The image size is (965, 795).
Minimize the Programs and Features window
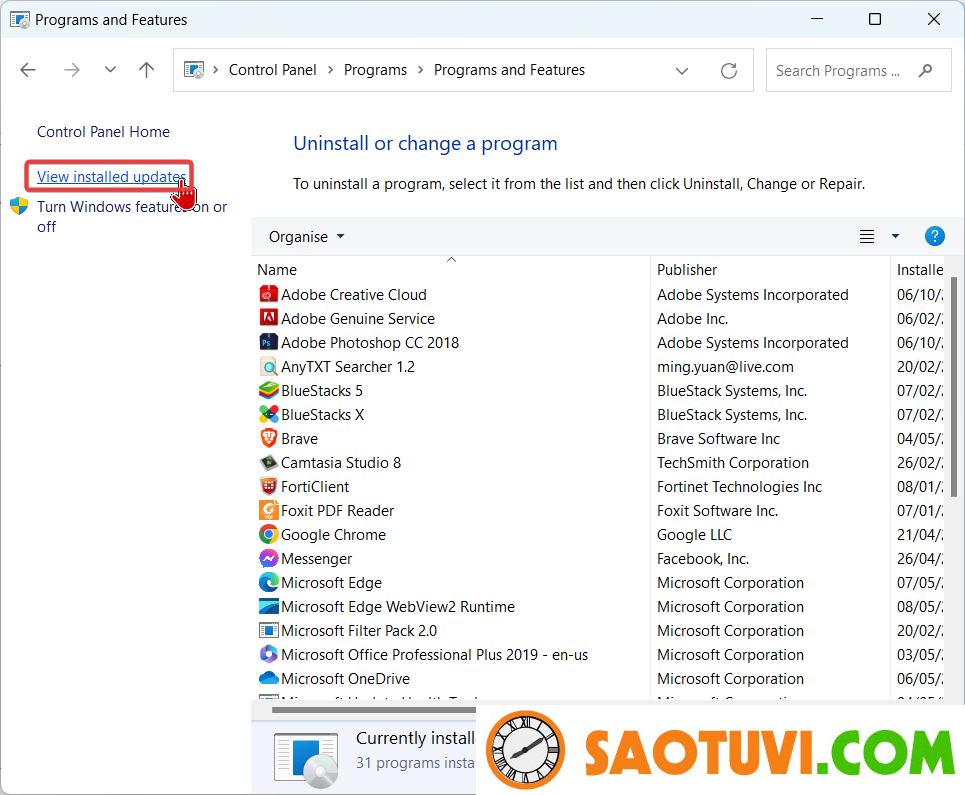point(817,19)
